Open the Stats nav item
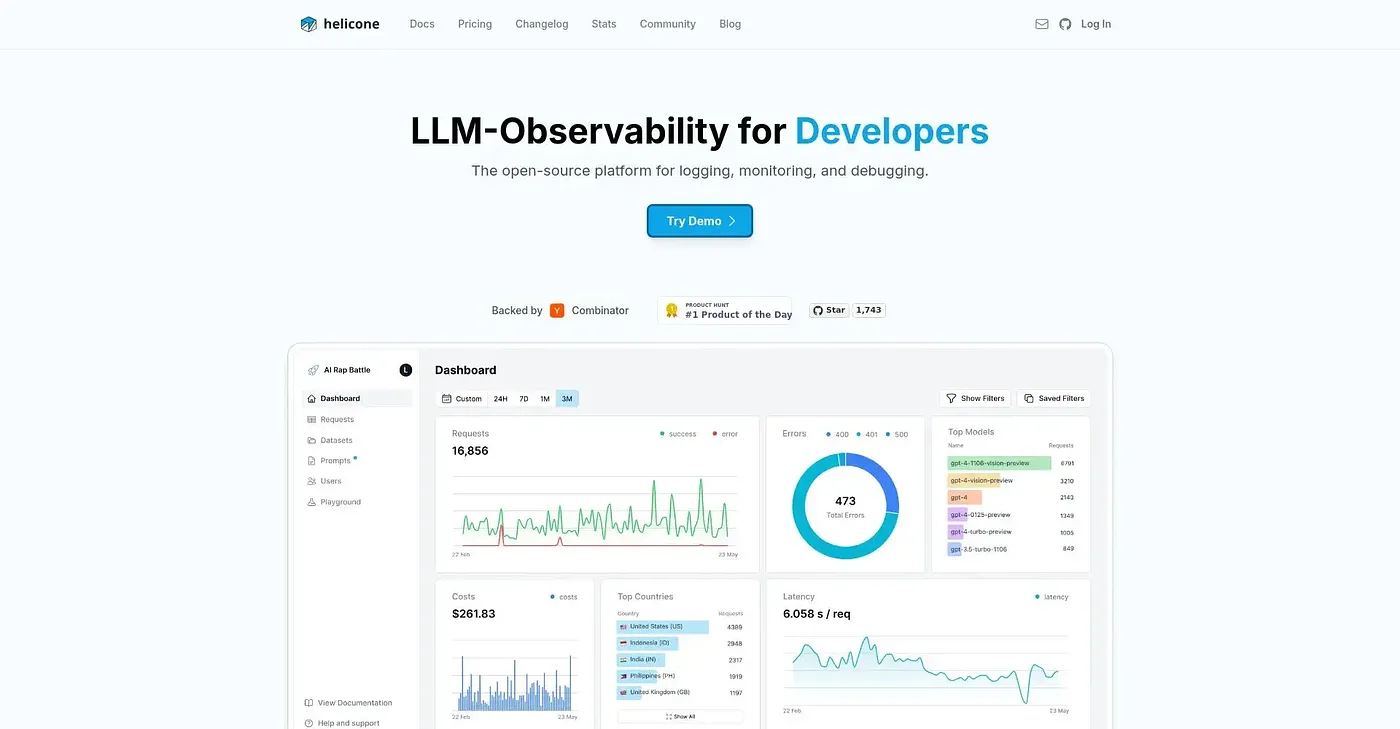Viewport: 1400px width, 729px height. point(604,24)
